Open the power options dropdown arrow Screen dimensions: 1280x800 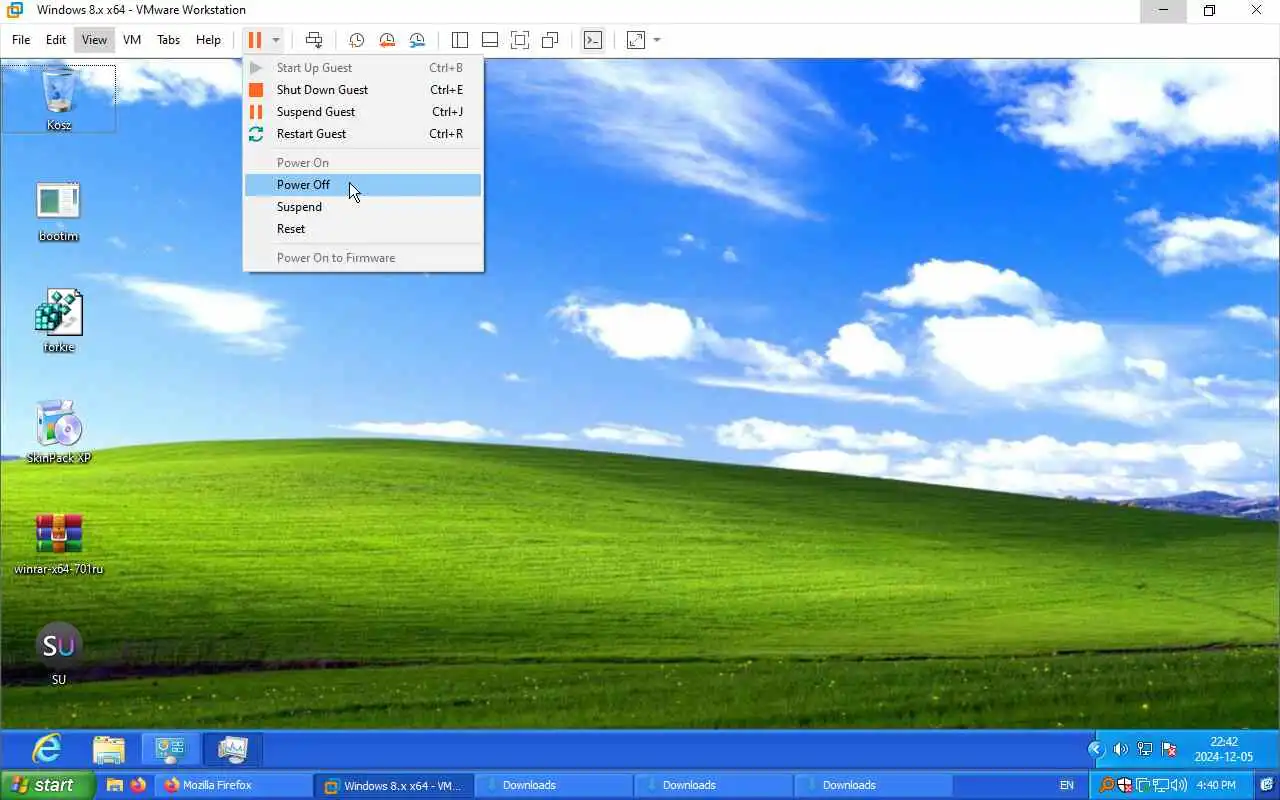point(276,40)
